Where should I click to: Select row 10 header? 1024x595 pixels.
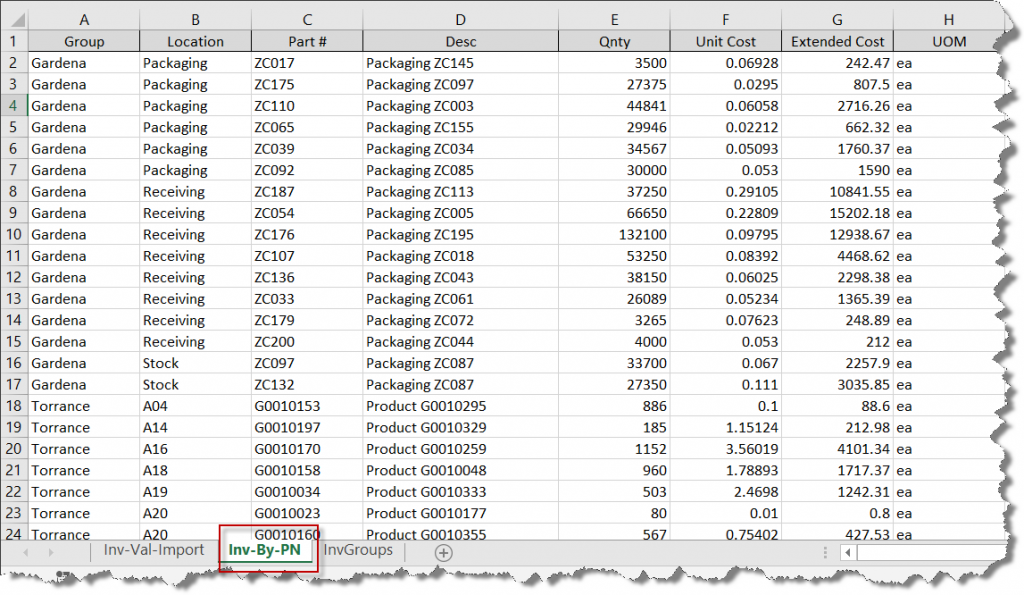(x=14, y=235)
